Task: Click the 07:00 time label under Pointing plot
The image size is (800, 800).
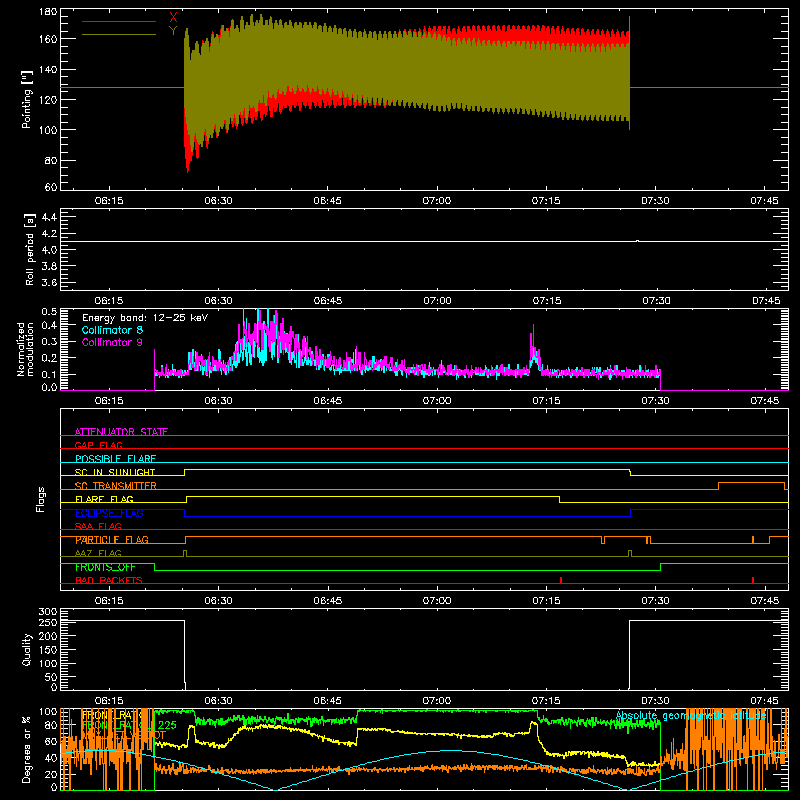Action: 437,201
